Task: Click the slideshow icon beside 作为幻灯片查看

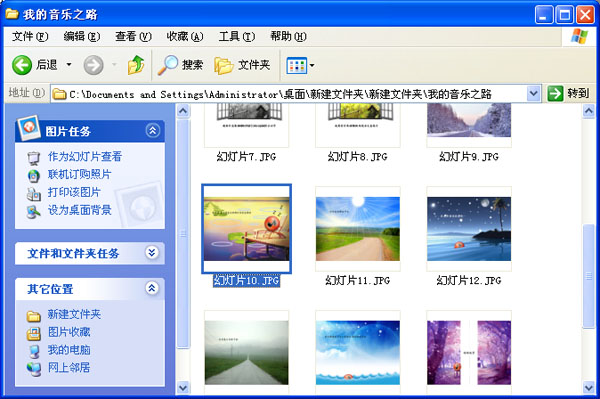Action: coord(34,158)
